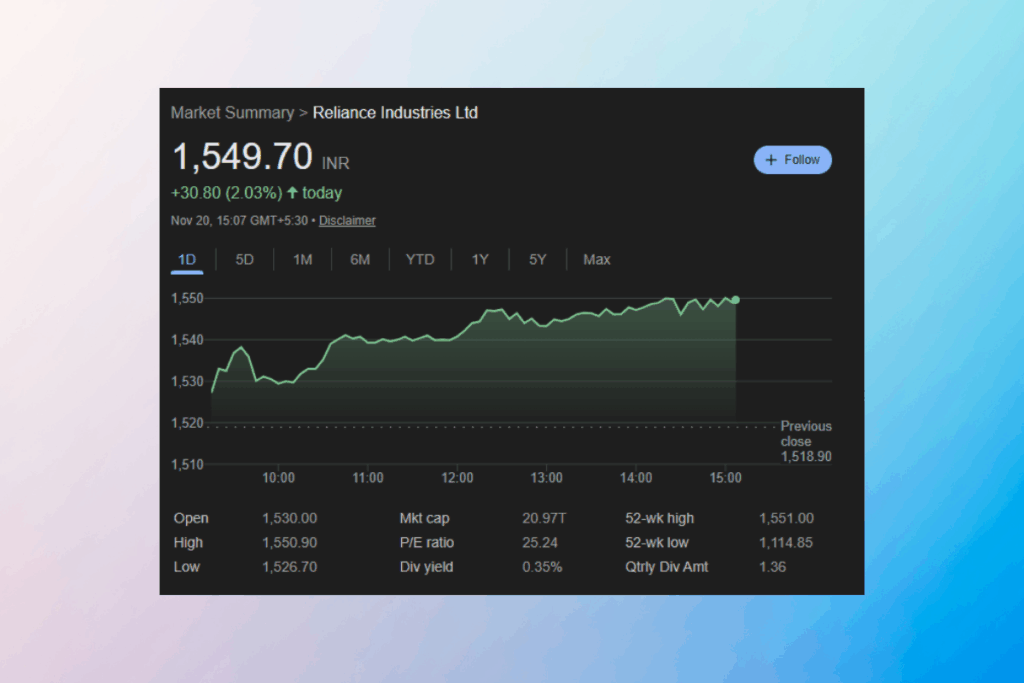Click the currently active 1D tab
The width and height of the screenshot is (1024, 683).
point(186,259)
